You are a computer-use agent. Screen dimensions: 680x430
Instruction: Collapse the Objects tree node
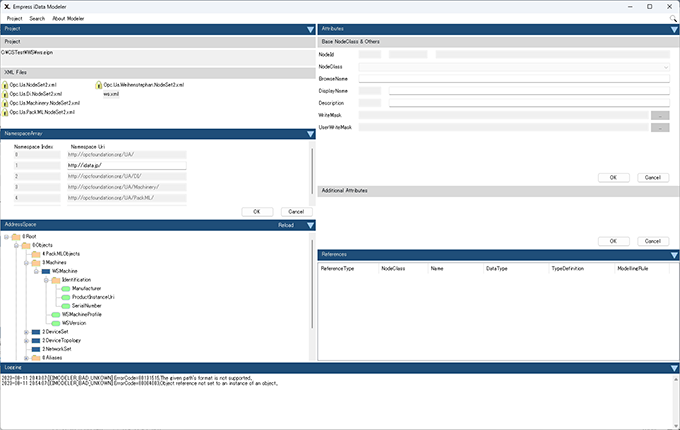(16, 246)
